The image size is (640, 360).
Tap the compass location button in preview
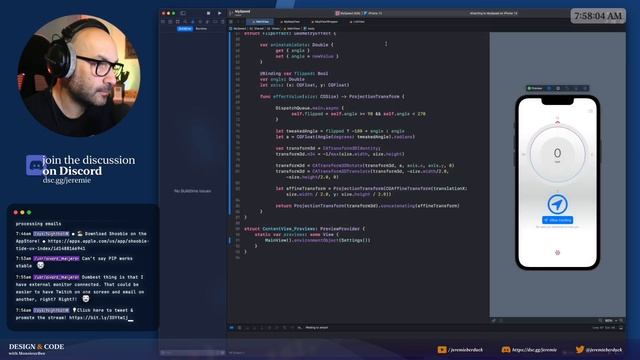point(557,204)
